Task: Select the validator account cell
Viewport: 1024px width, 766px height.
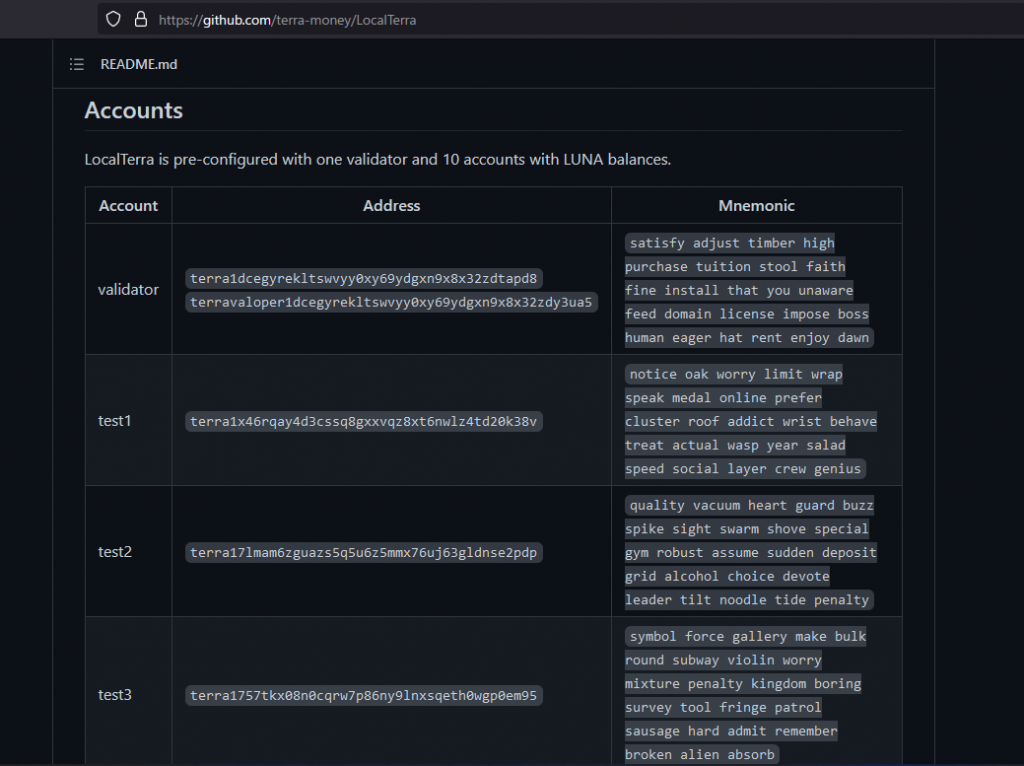Action: coord(128,289)
